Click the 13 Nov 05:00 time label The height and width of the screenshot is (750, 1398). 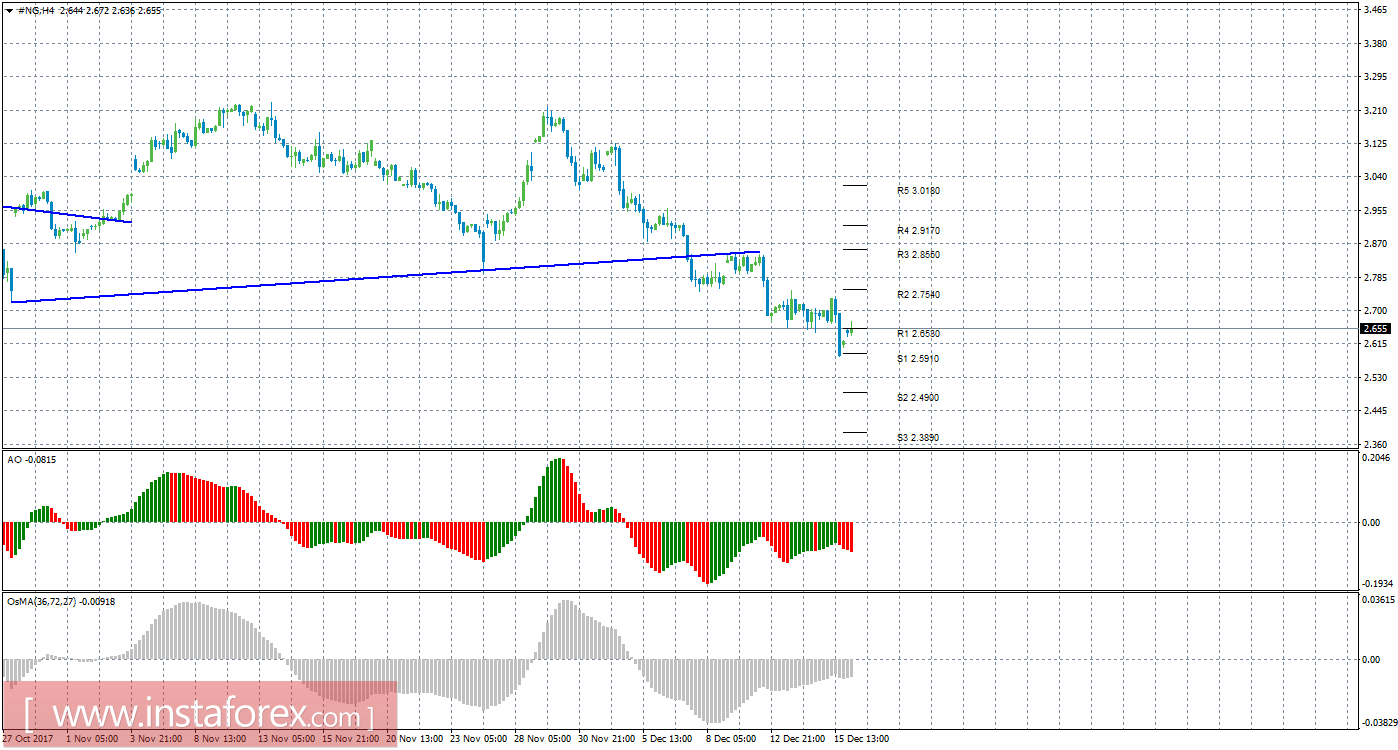click(x=286, y=739)
